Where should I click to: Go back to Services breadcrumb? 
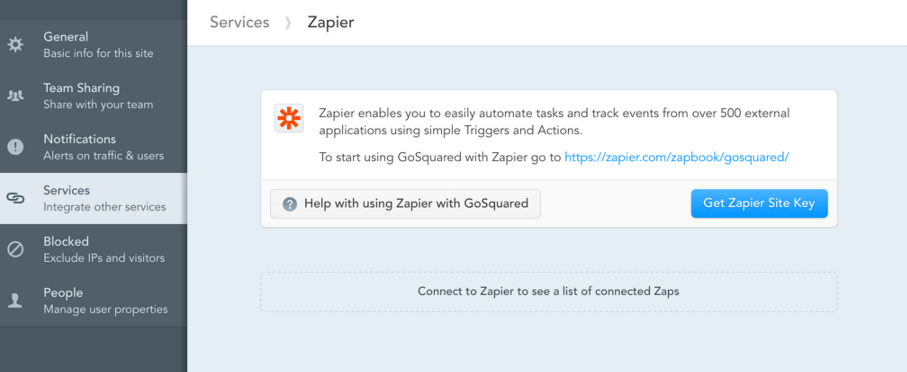point(239,22)
